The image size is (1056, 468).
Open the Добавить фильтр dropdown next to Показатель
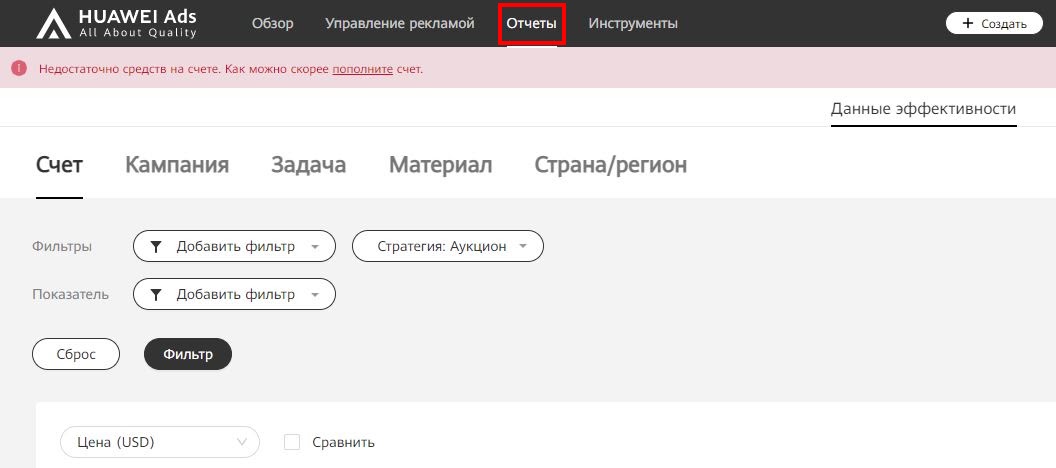point(234,294)
